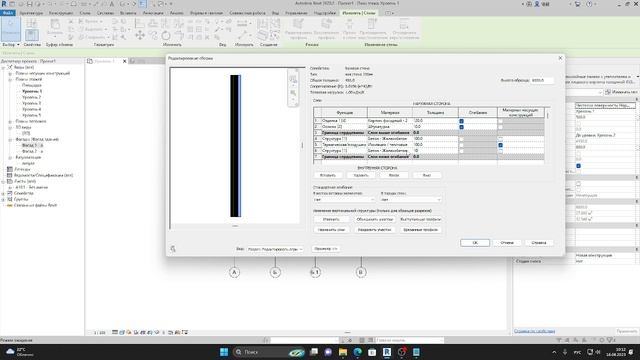640x360 pixels.
Task: Click zoom icon beside wall section preview
Action: tap(293, 93)
